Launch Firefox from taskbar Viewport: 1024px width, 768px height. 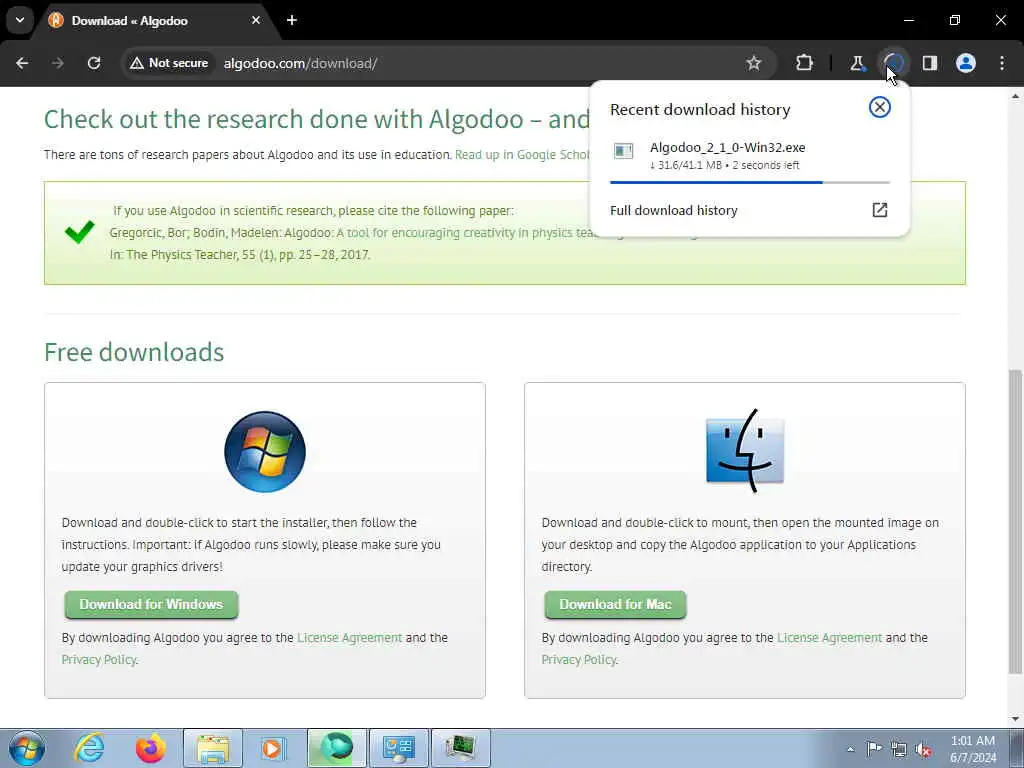pos(151,748)
